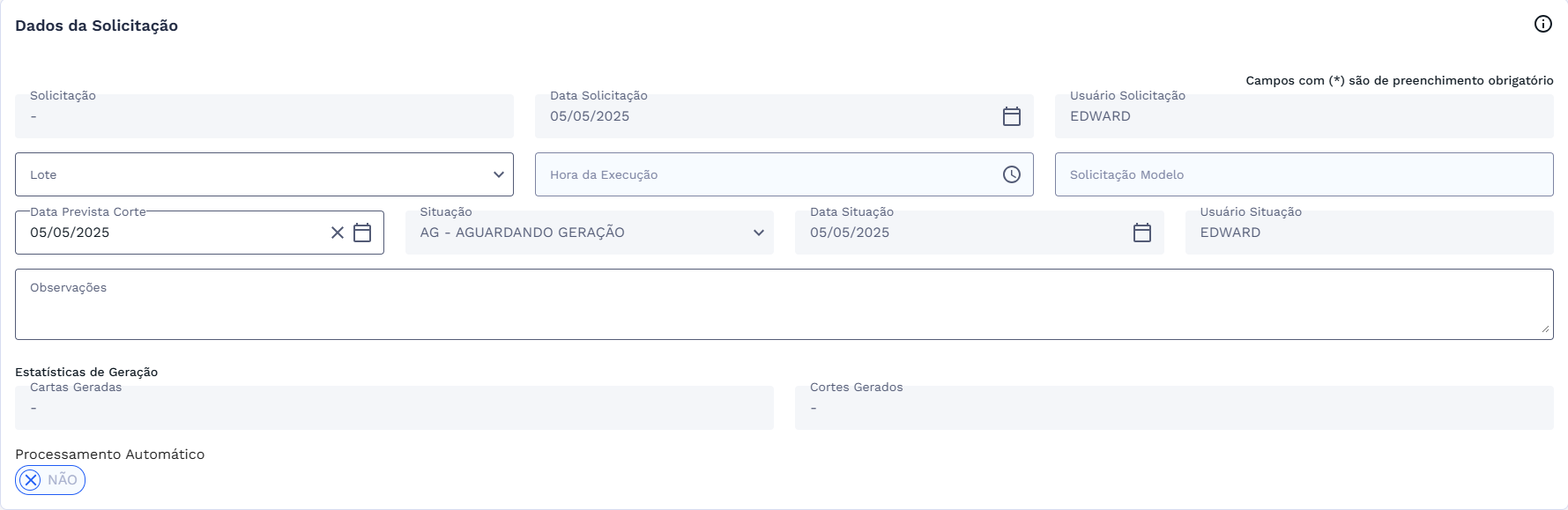Click the info icon in the top right corner
1568x510 pixels.
(1544, 24)
